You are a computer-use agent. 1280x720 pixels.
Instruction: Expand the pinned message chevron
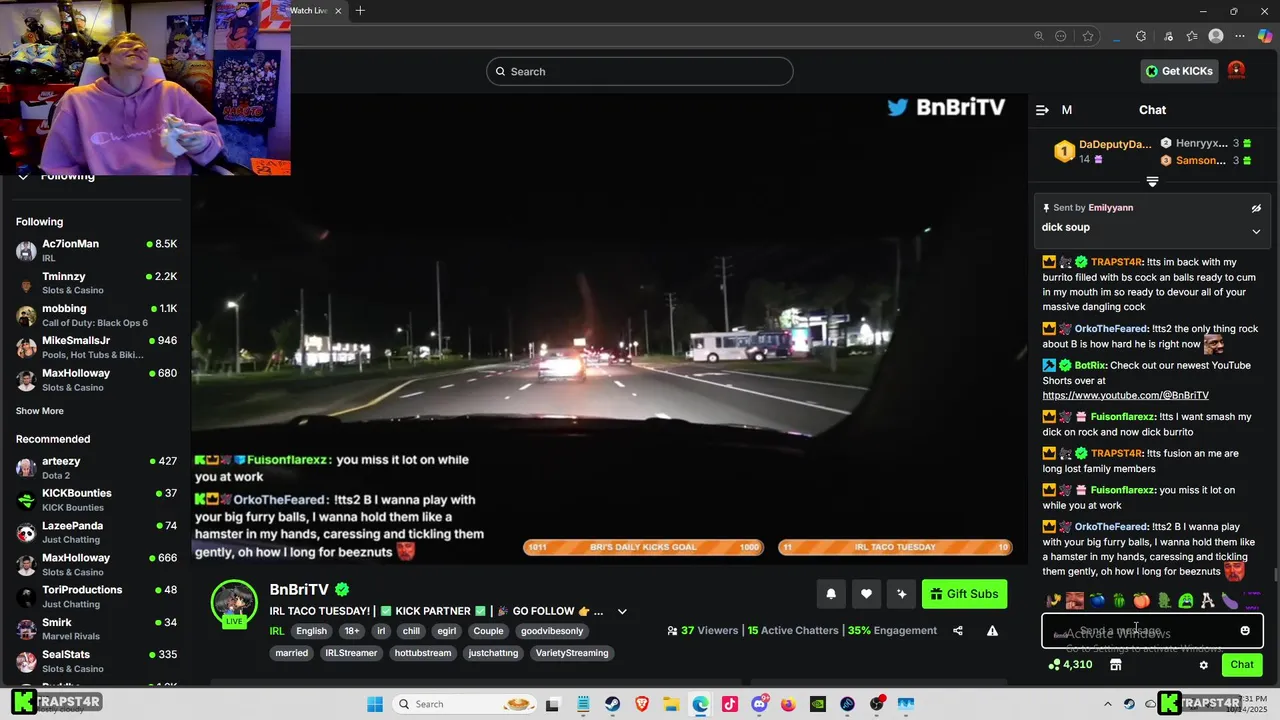(1256, 231)
